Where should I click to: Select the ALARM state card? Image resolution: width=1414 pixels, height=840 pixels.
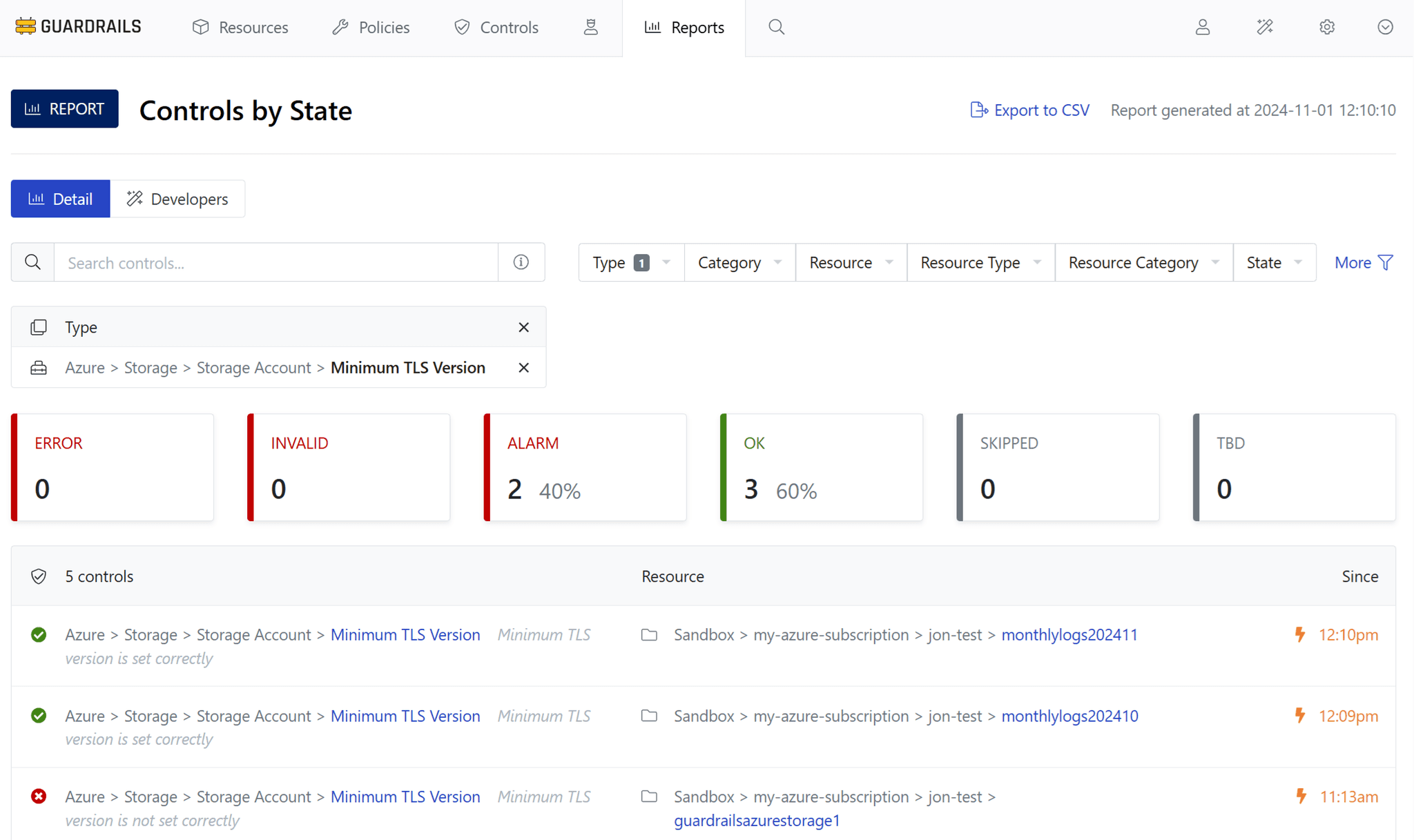click(585, 467)
